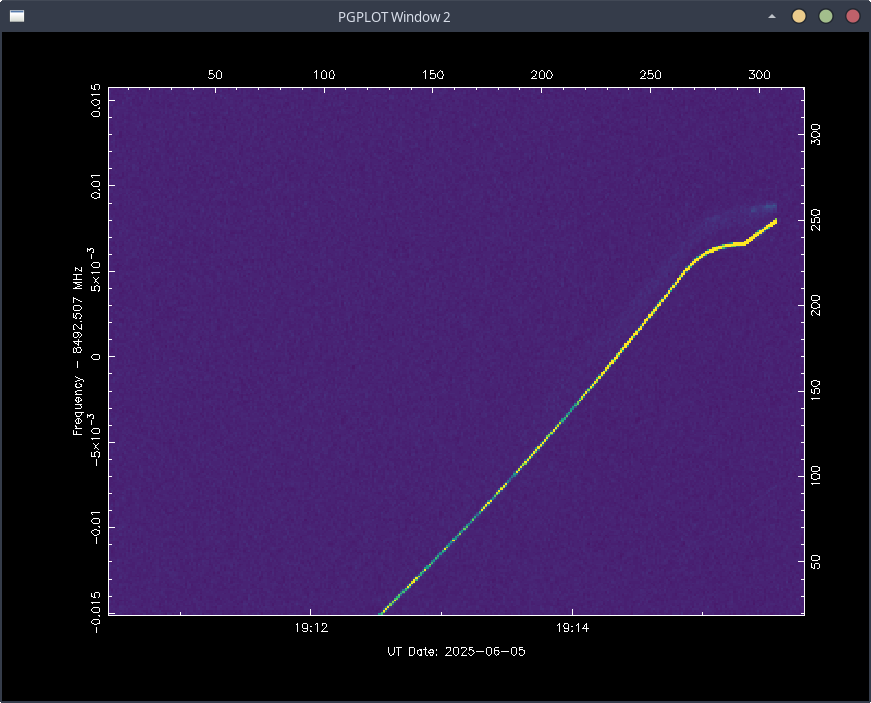Click the small up-arrow title bar button

(772, 16)
